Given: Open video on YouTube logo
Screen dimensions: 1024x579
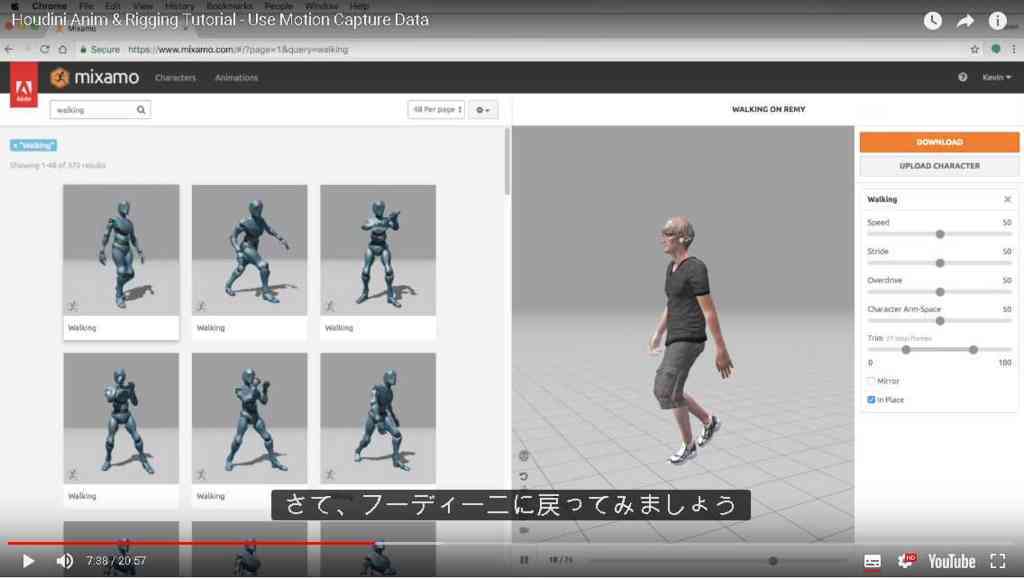Looking at the screenshot, I should coord(952,561).
